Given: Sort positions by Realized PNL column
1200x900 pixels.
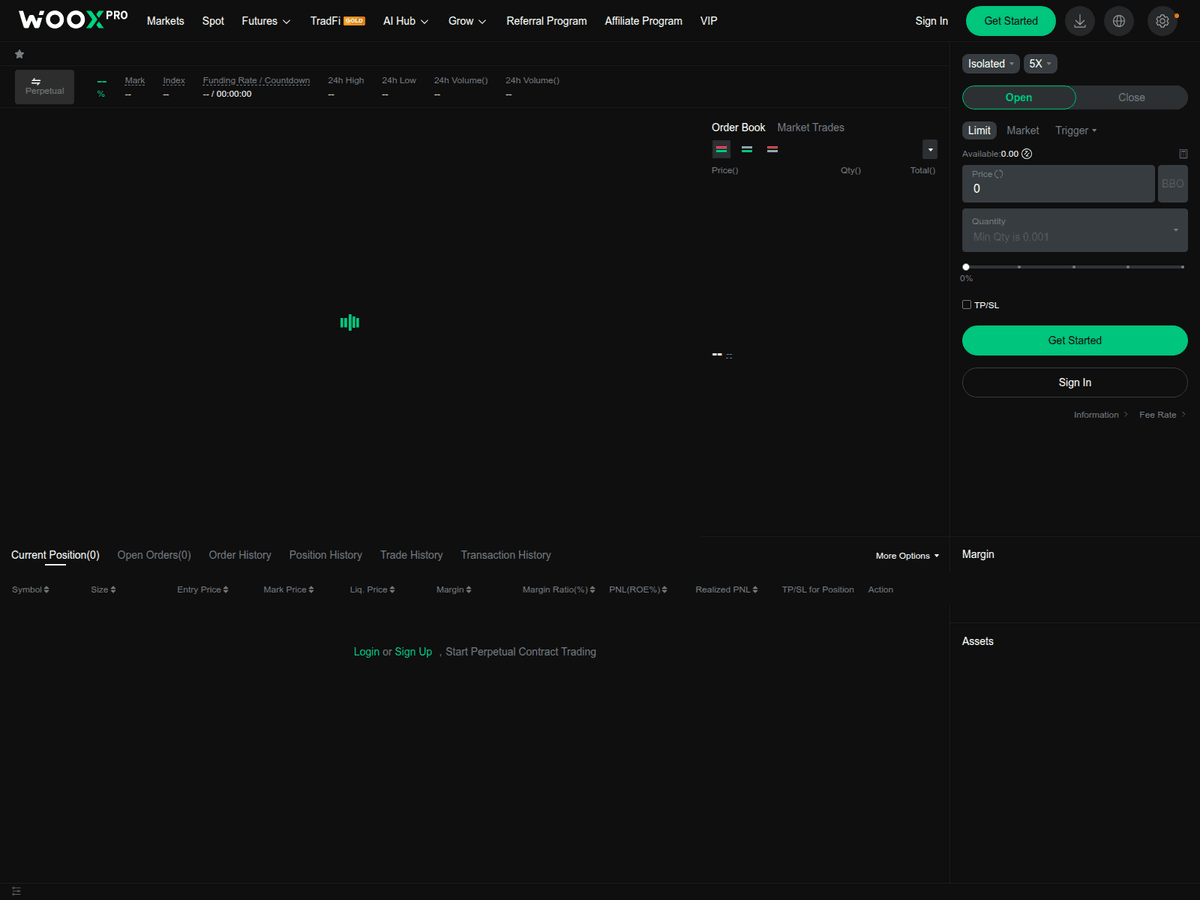Looking at the screenshot, I should [727, 590].
